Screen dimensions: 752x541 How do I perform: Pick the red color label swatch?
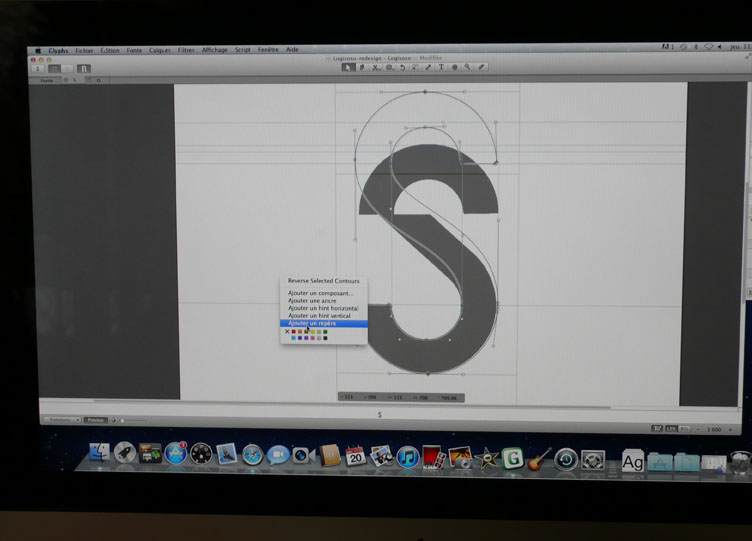(293, 331)
